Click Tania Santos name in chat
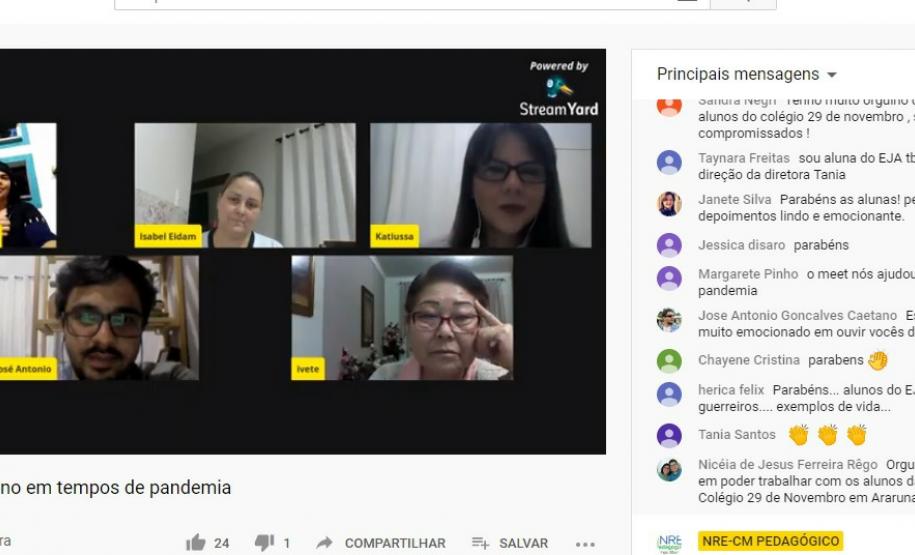This screenshot has height=555, width=915. 736,435
